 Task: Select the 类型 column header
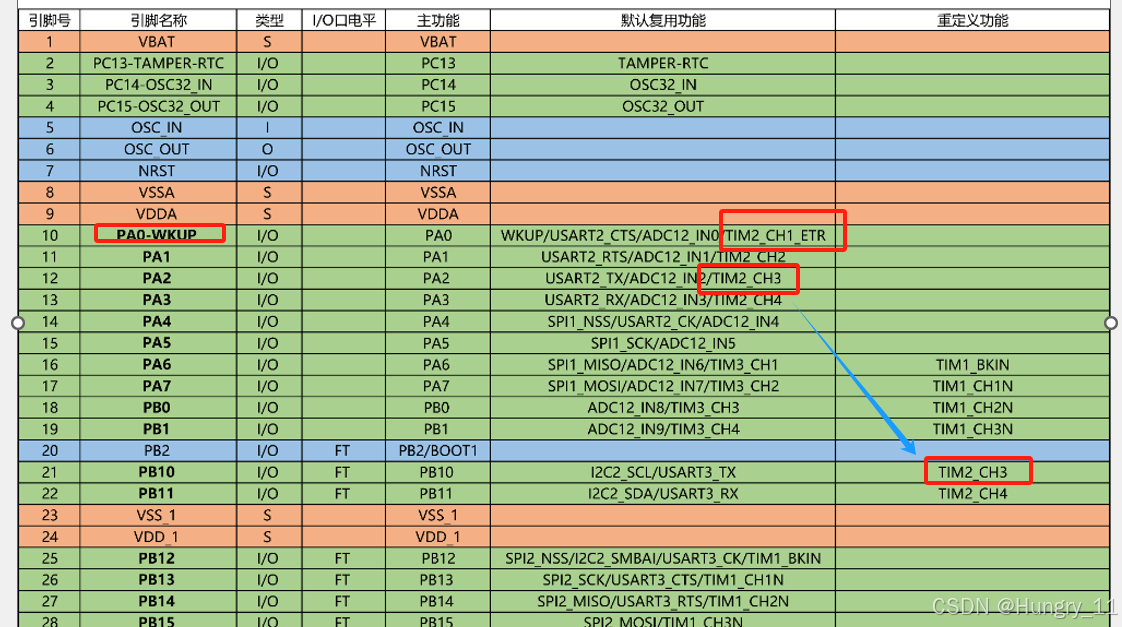(269, 20)
